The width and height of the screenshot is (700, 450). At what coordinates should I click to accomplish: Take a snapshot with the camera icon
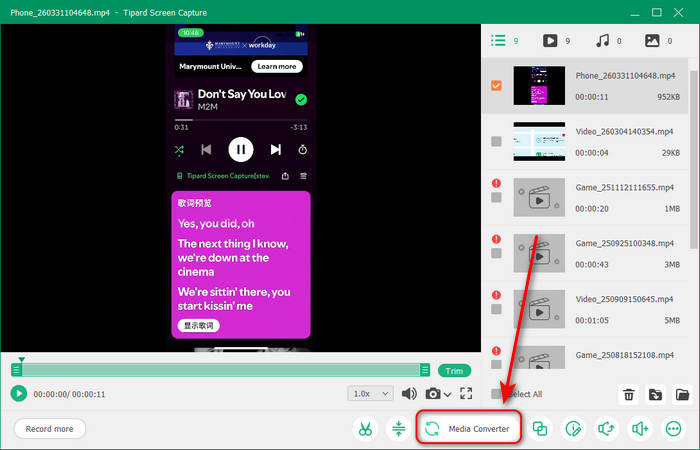433,394
